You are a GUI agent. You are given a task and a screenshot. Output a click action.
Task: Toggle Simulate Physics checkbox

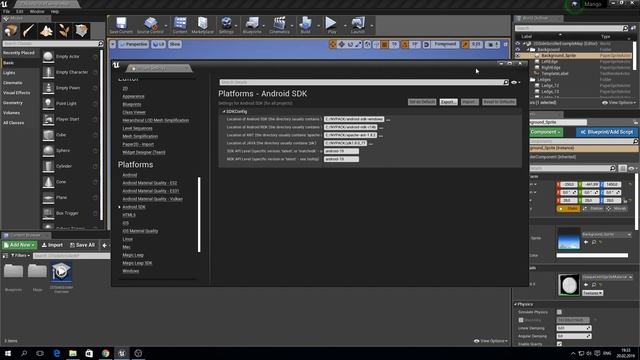(559, 312)
